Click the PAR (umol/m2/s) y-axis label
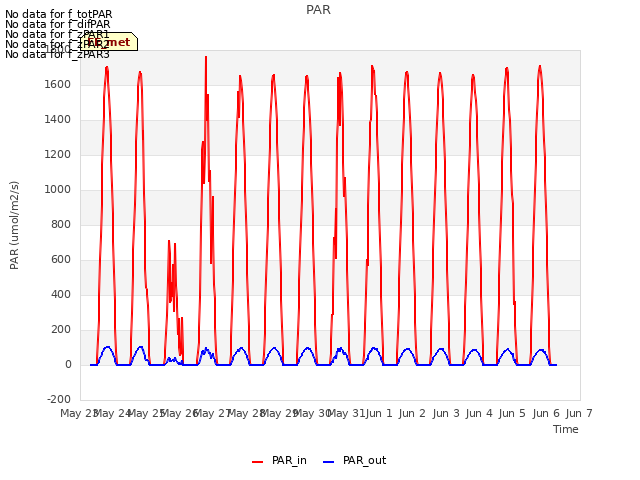The height and width of the screenshot is (480, 640). pos(14,225)
